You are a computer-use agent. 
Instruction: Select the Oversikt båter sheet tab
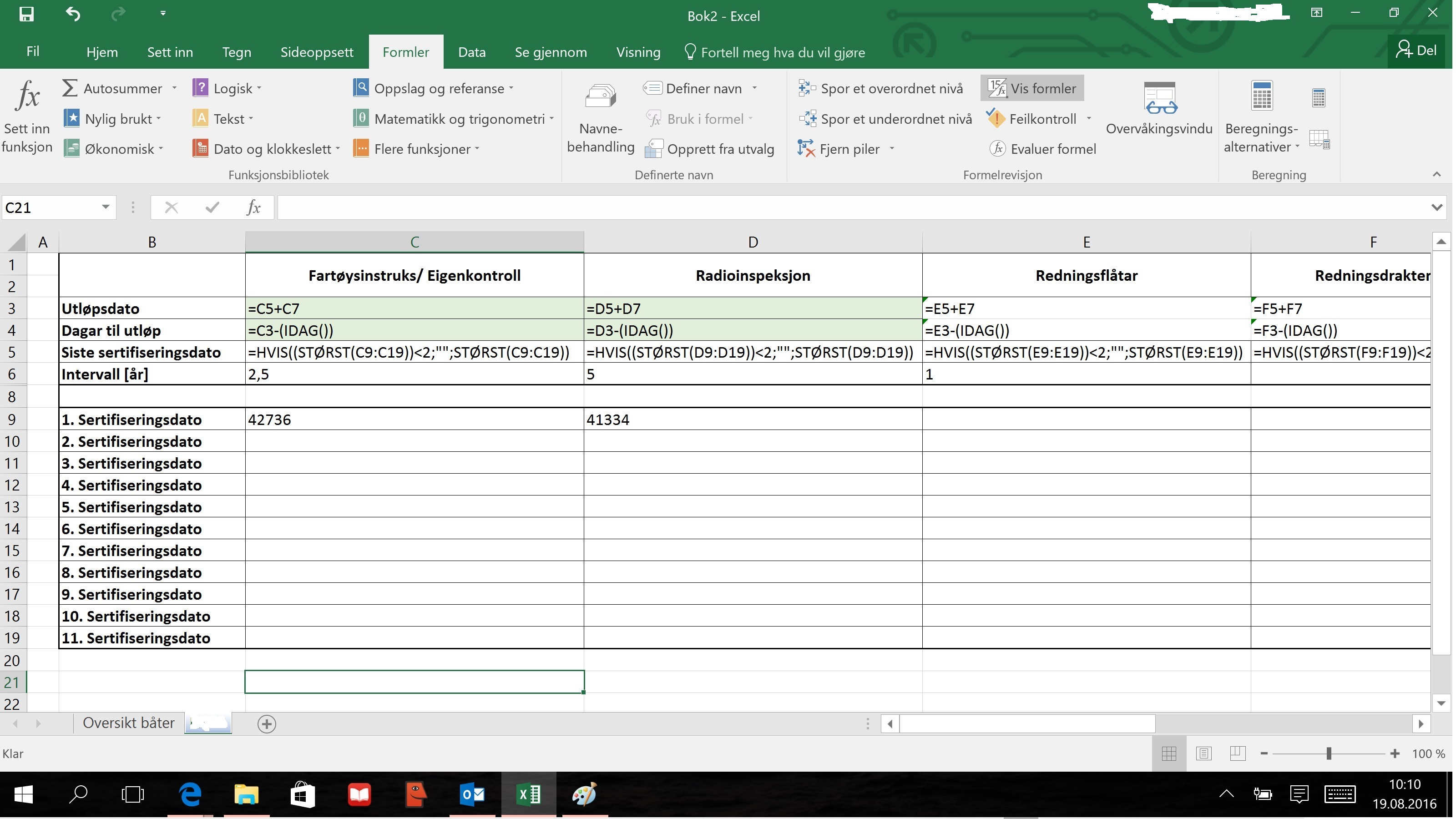(x=128, y=723)
